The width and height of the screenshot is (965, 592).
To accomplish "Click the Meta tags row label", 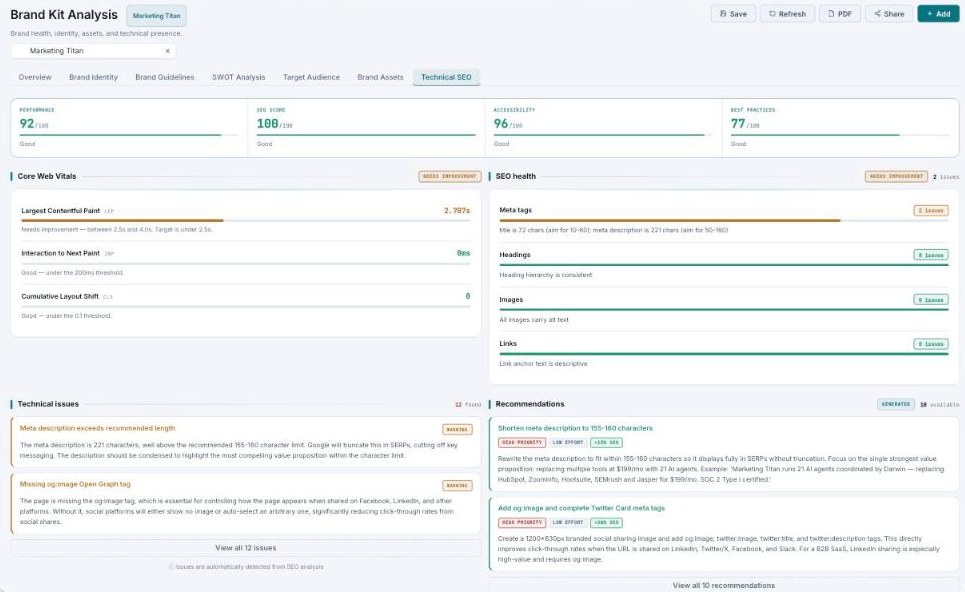I will (x=515, y=210).
